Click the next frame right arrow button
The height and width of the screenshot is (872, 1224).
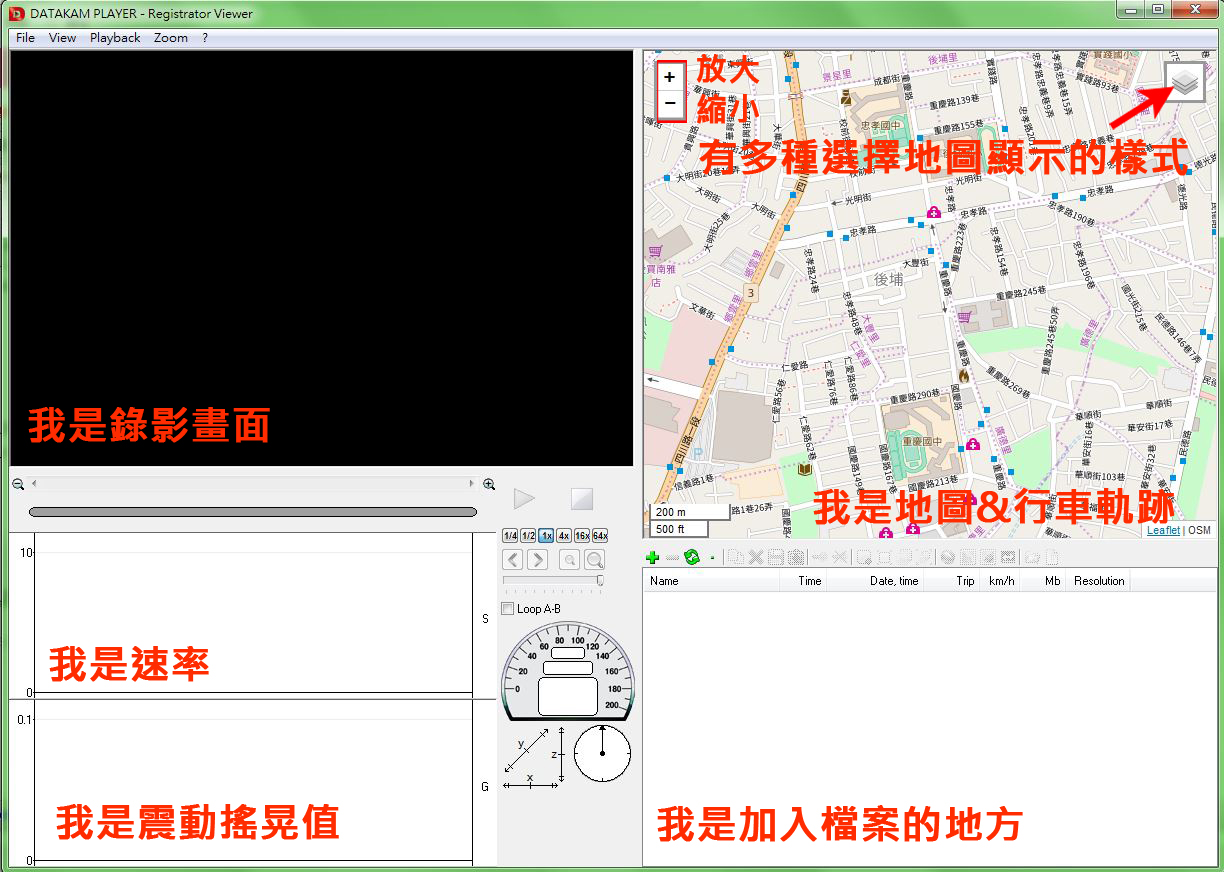[x=536, y=560]
